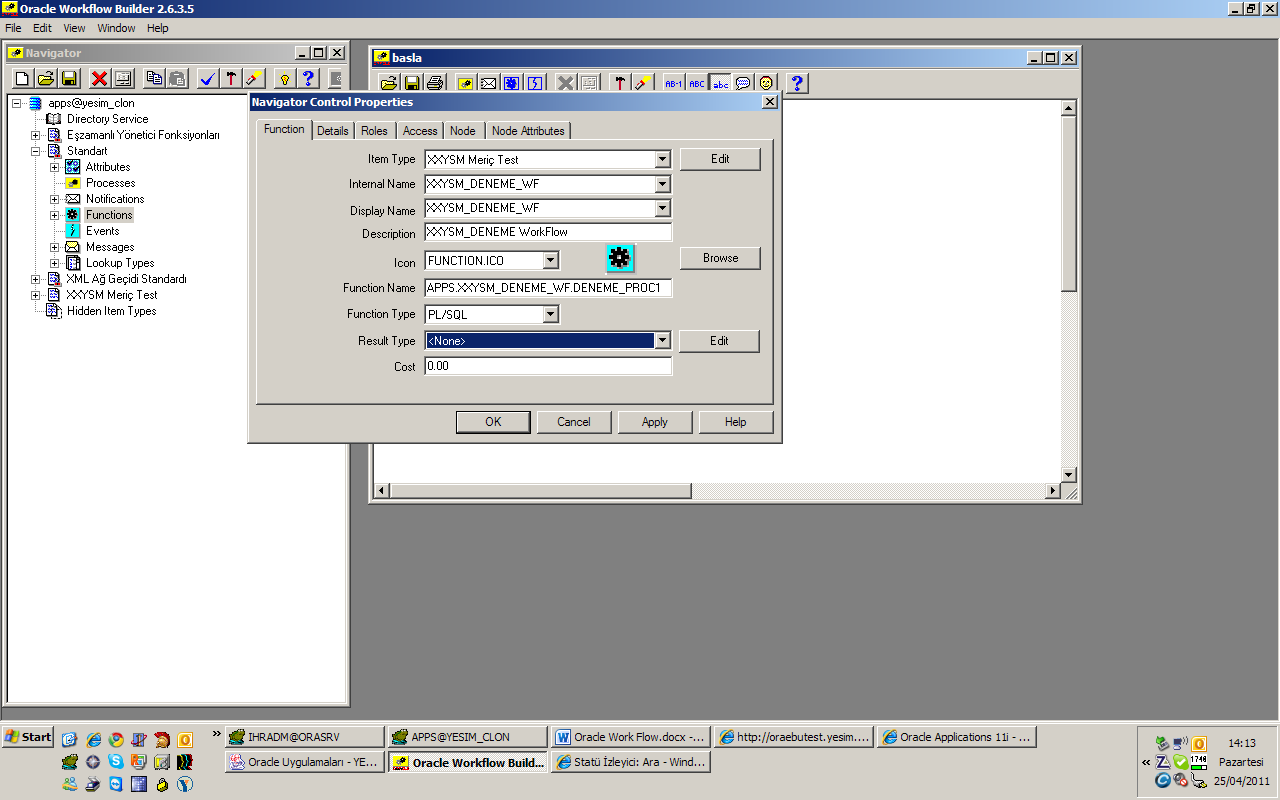1280x800 pixels.
Task: Click the blue checkmark Verify icon
Action: [x=208, y=78]
